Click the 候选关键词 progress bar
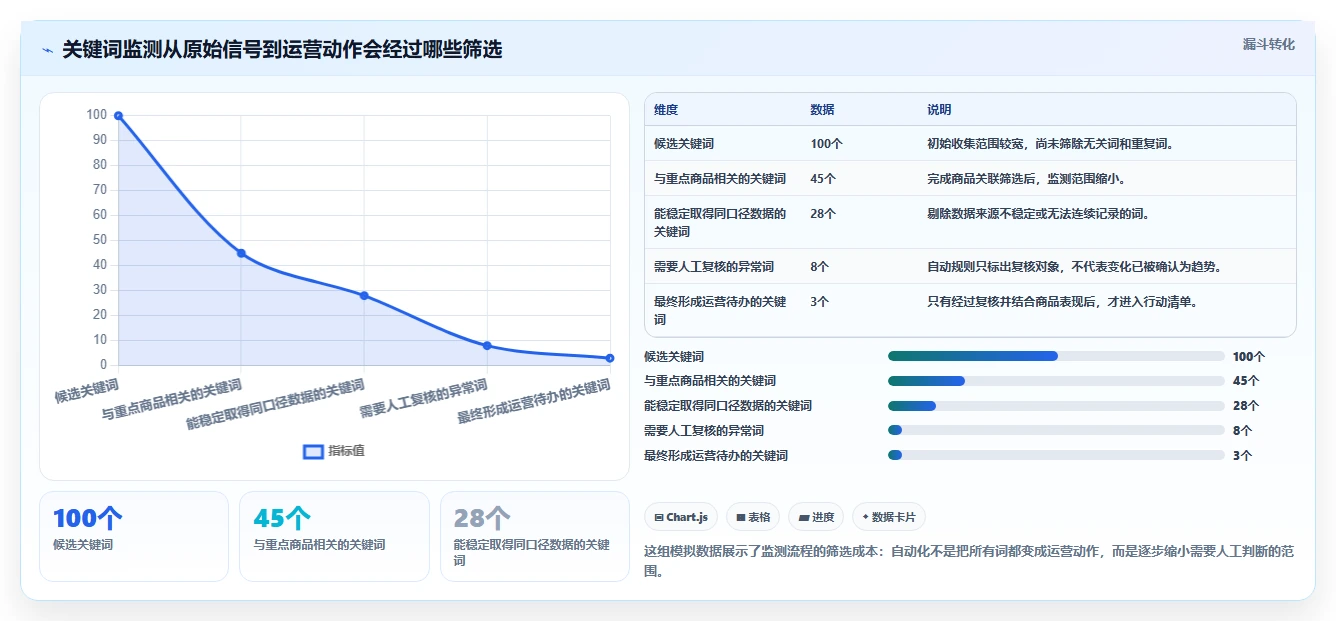The width and height of the screenshot is (1336, 621). point(1056,356)
